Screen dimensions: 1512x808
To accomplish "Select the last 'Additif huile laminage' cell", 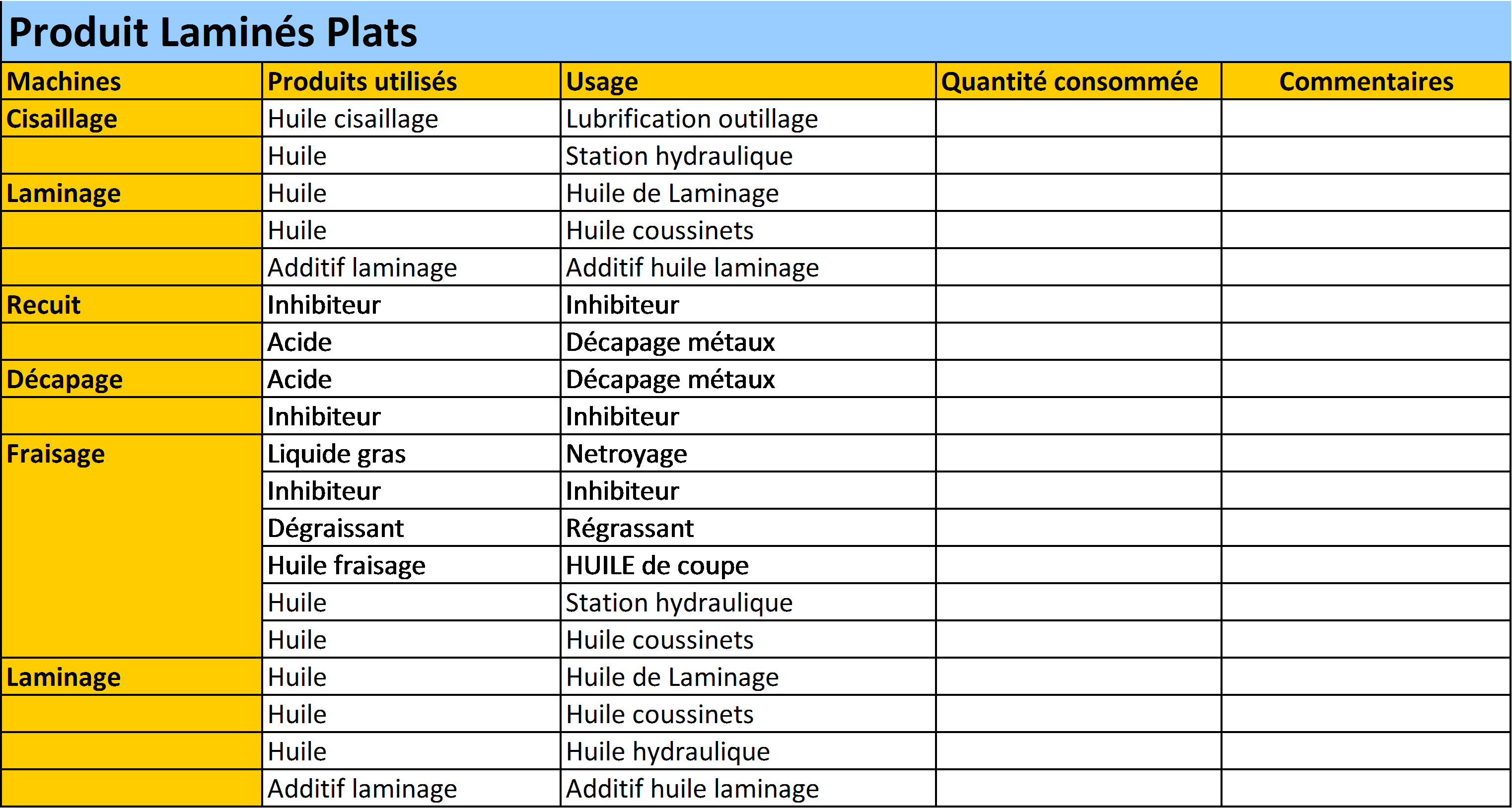I will 692,789.
